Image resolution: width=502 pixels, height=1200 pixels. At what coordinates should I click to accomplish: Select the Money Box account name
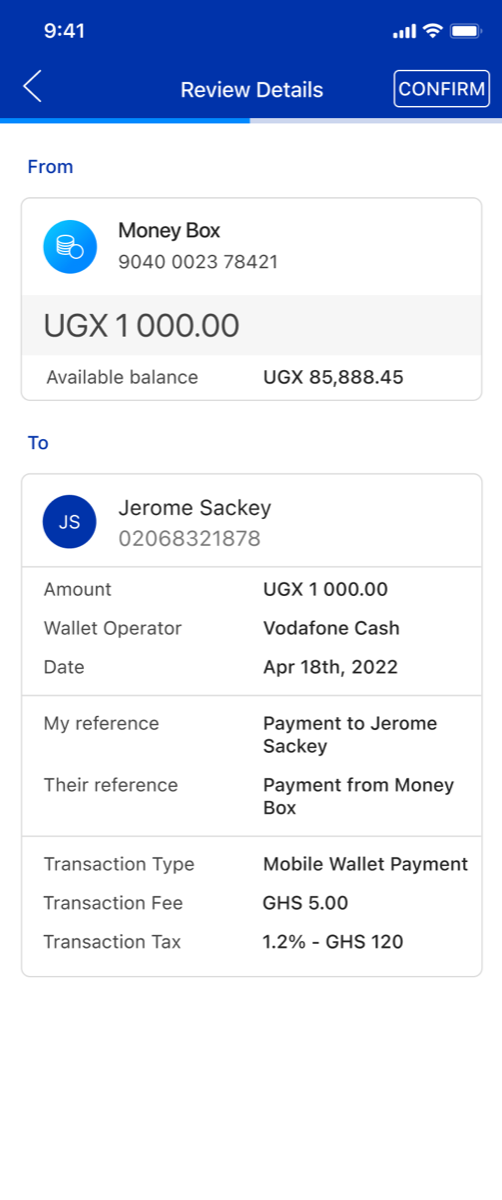[169, 231]
